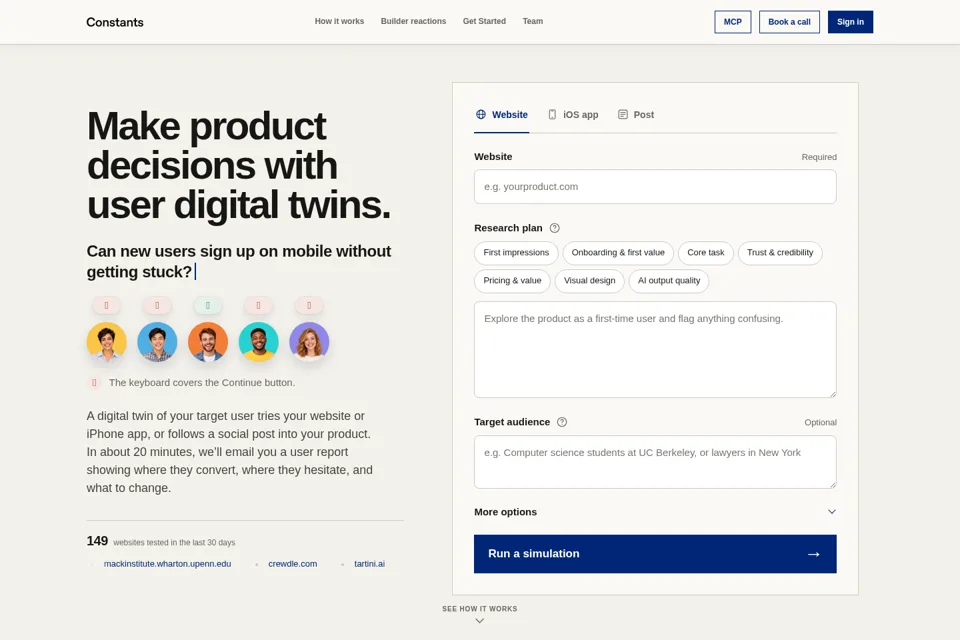
Task: Click the reaction badge above blue avatar
Action: (x=157, y=305)
